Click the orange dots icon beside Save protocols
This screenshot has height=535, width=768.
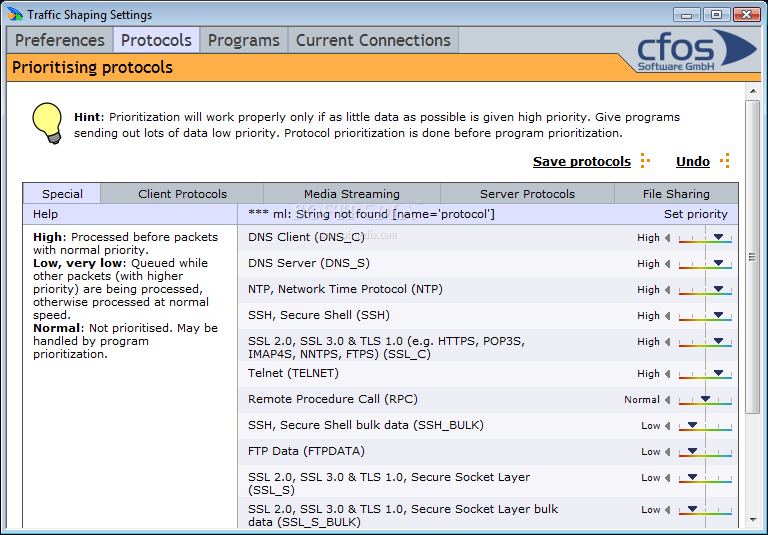(646, 161)
